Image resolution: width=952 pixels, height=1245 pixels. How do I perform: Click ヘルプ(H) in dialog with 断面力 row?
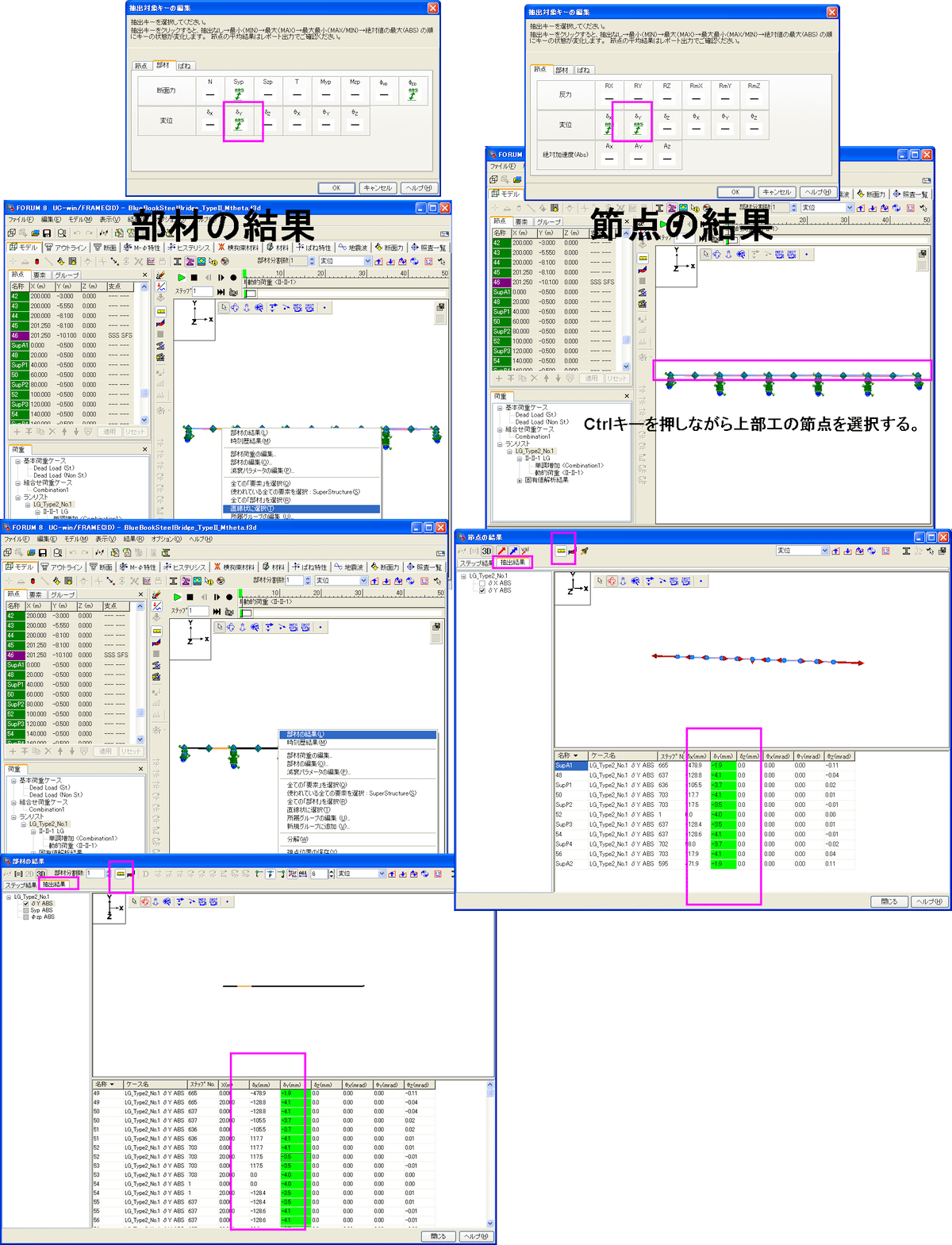(x=419, y=188)
